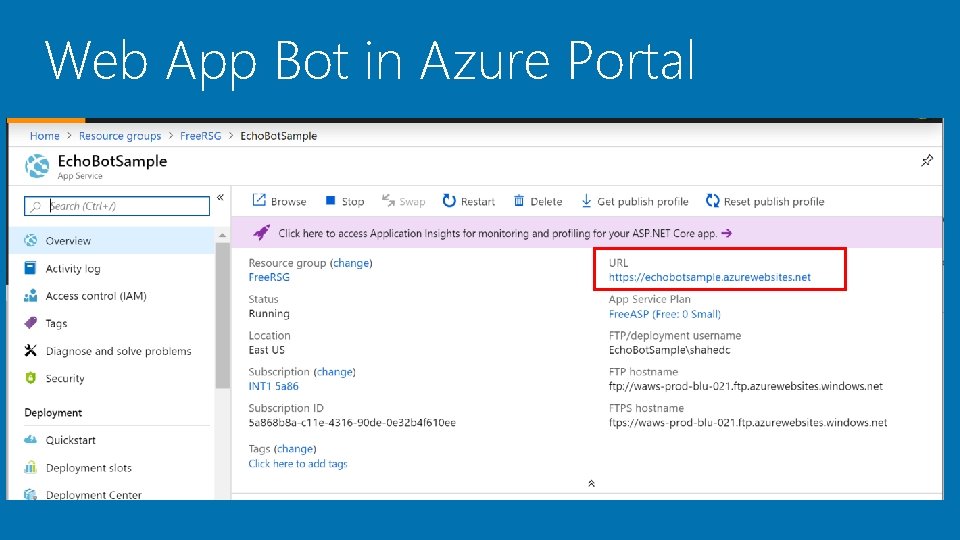Open the Browse toolbar command
Screen dimensions: 960x540
(279, 201)
